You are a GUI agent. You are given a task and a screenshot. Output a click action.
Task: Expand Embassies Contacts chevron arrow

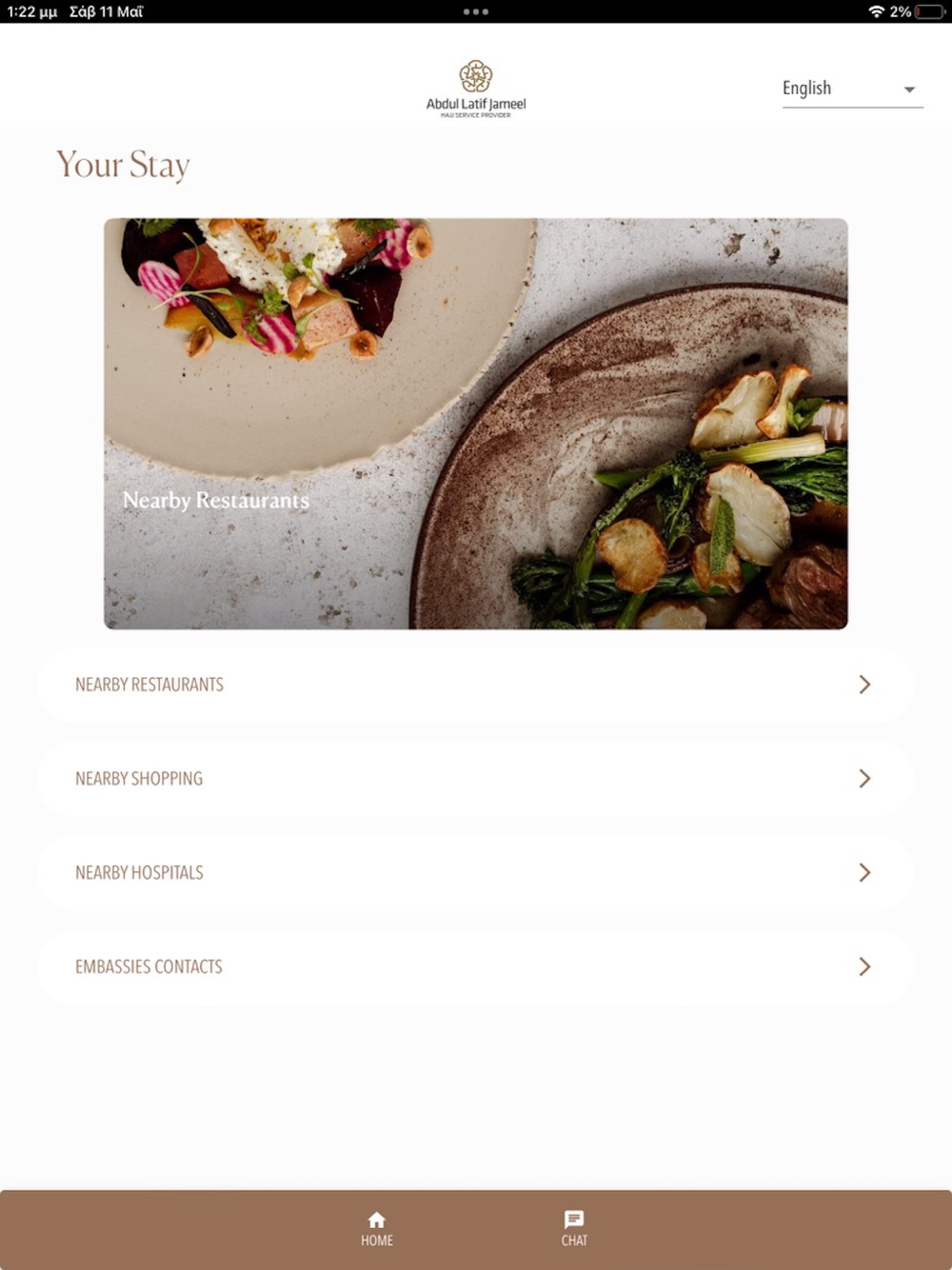tap(864, 967)
